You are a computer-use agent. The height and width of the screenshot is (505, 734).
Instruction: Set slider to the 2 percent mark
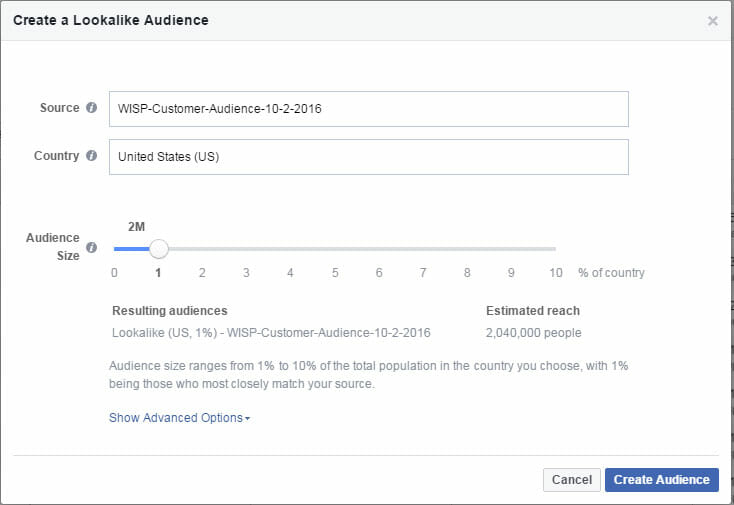click(x=202, y=249)
